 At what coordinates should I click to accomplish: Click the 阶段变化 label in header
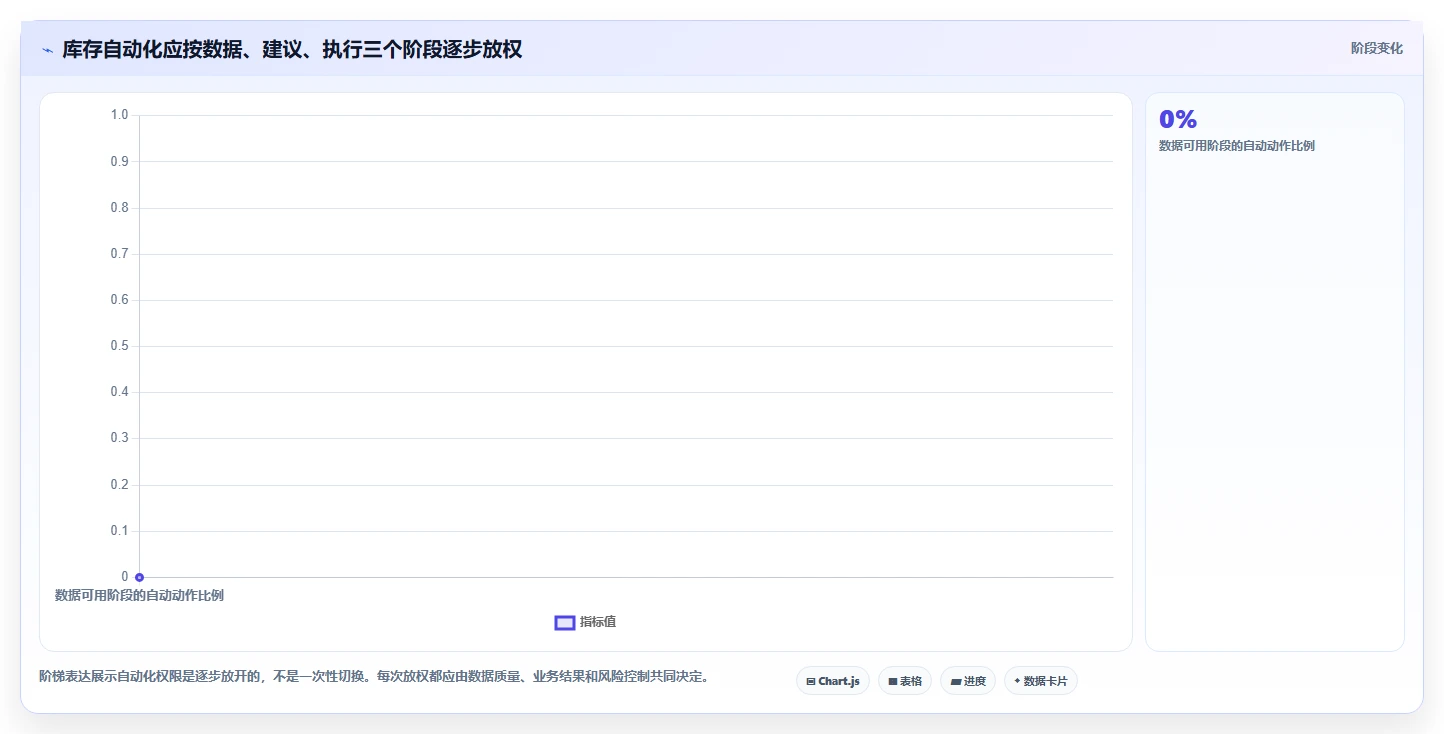[1377, 48]
